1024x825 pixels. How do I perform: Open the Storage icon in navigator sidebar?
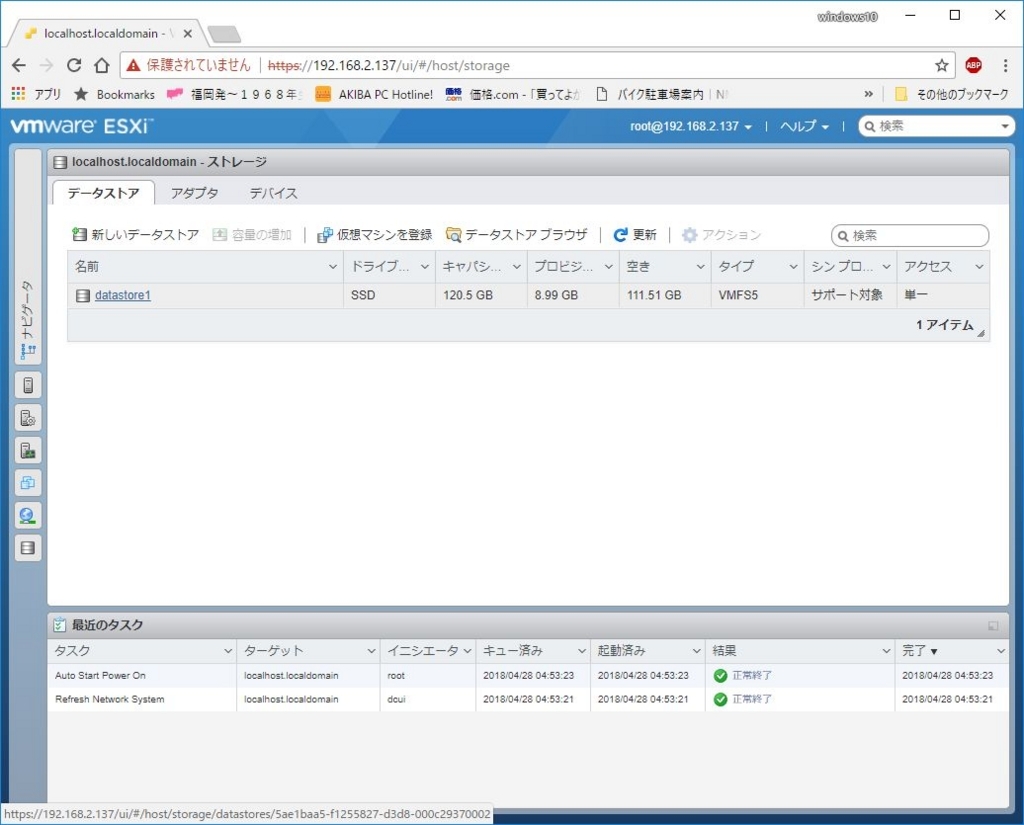pos(28,548)
